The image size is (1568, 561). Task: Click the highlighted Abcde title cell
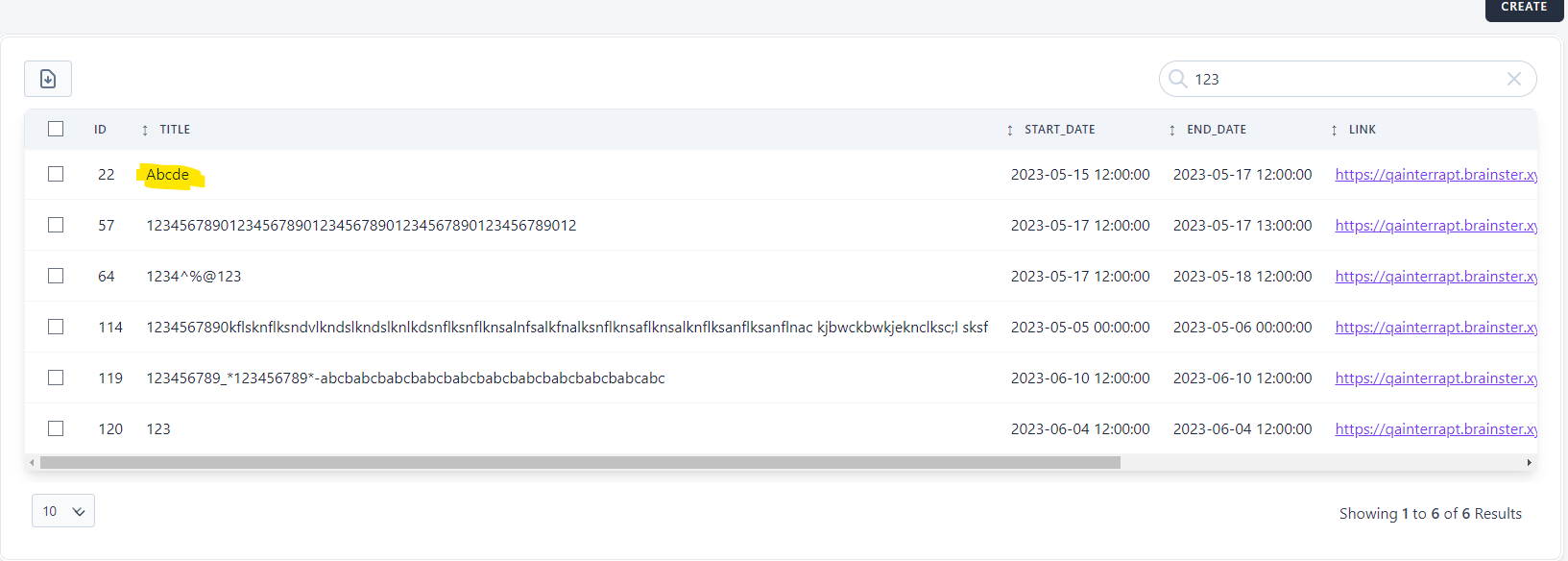(x=168, y=175)
